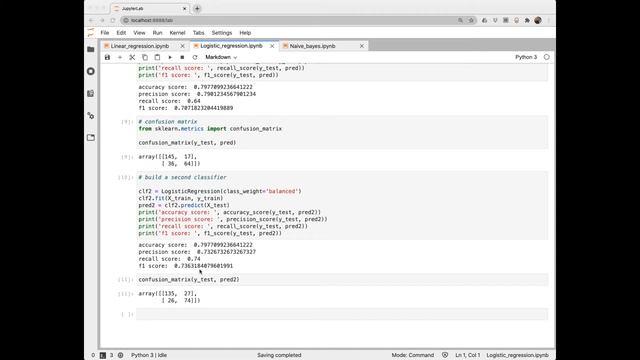
Task: Click 'Mode: Command' in the status bar
Action: tap(413, 355)
